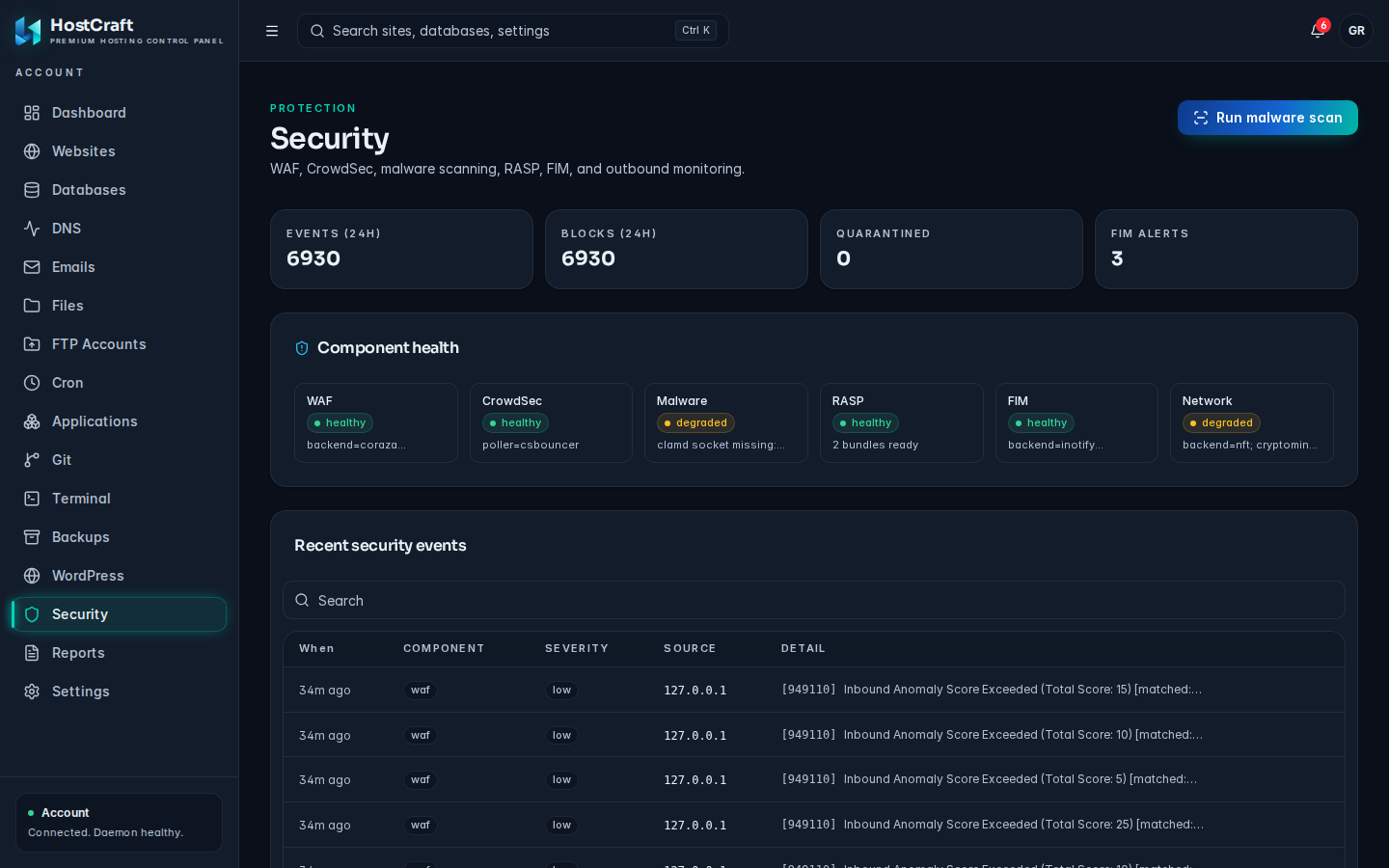Select the Websites menu label
Screen dimensions: 1389x868
(84, 151)
